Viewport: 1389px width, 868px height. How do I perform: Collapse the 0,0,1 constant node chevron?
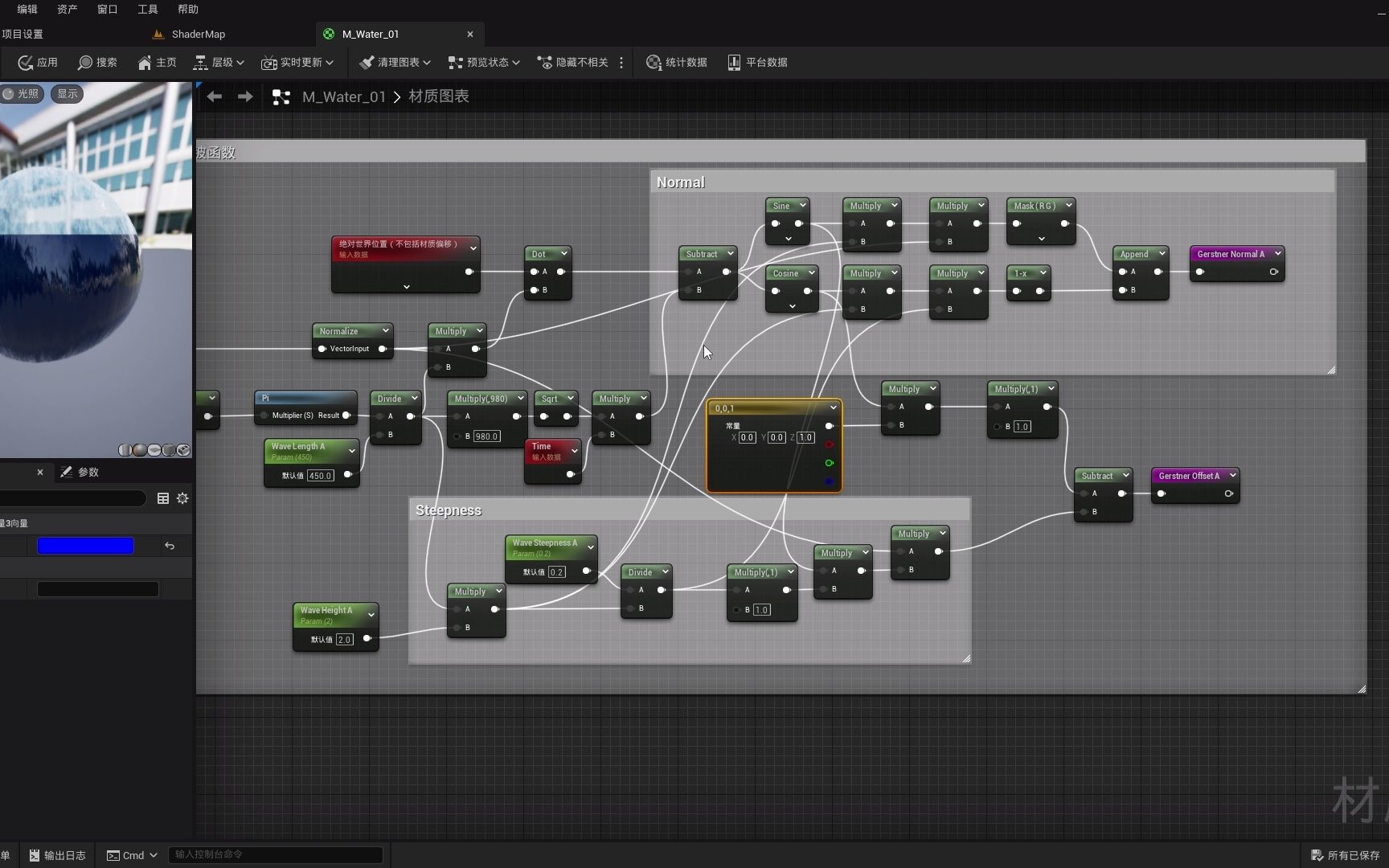(833, 408)
